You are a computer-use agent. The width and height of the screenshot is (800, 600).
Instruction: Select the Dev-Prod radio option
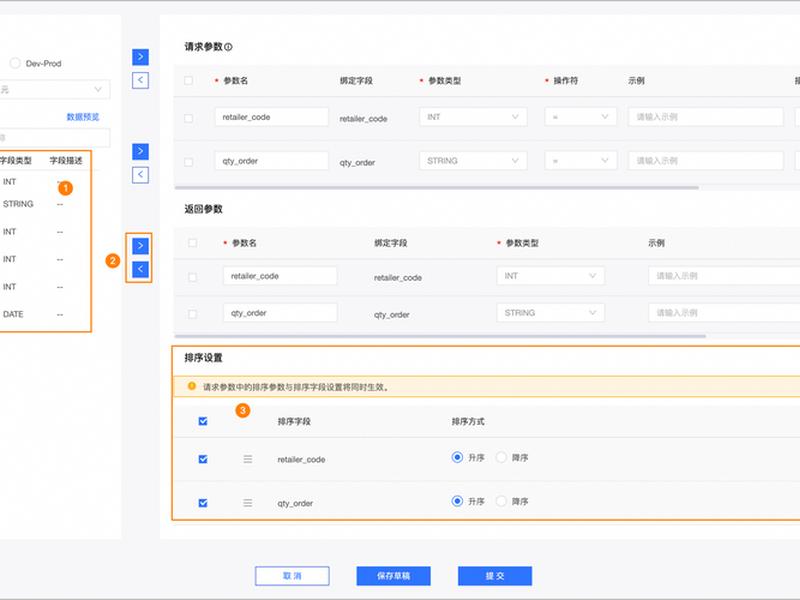point(15,63)
